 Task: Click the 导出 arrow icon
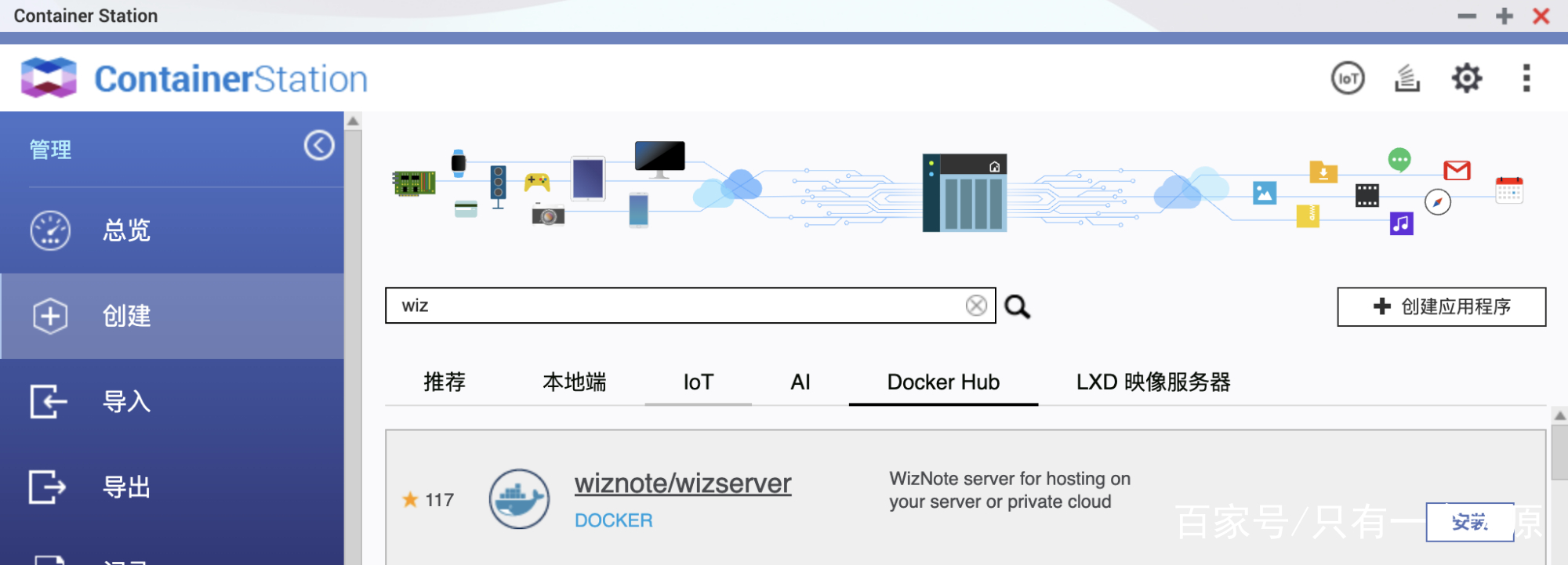(x=48, y=487)
